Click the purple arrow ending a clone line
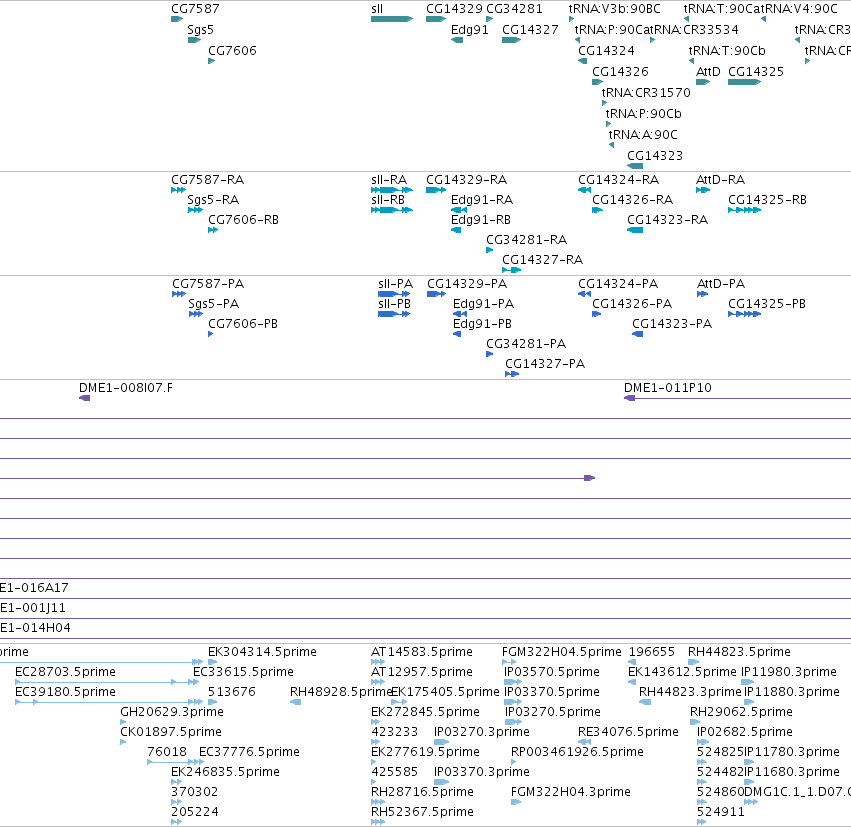The width and height of the screenshot is (851, 827). [x=589, y=478]
